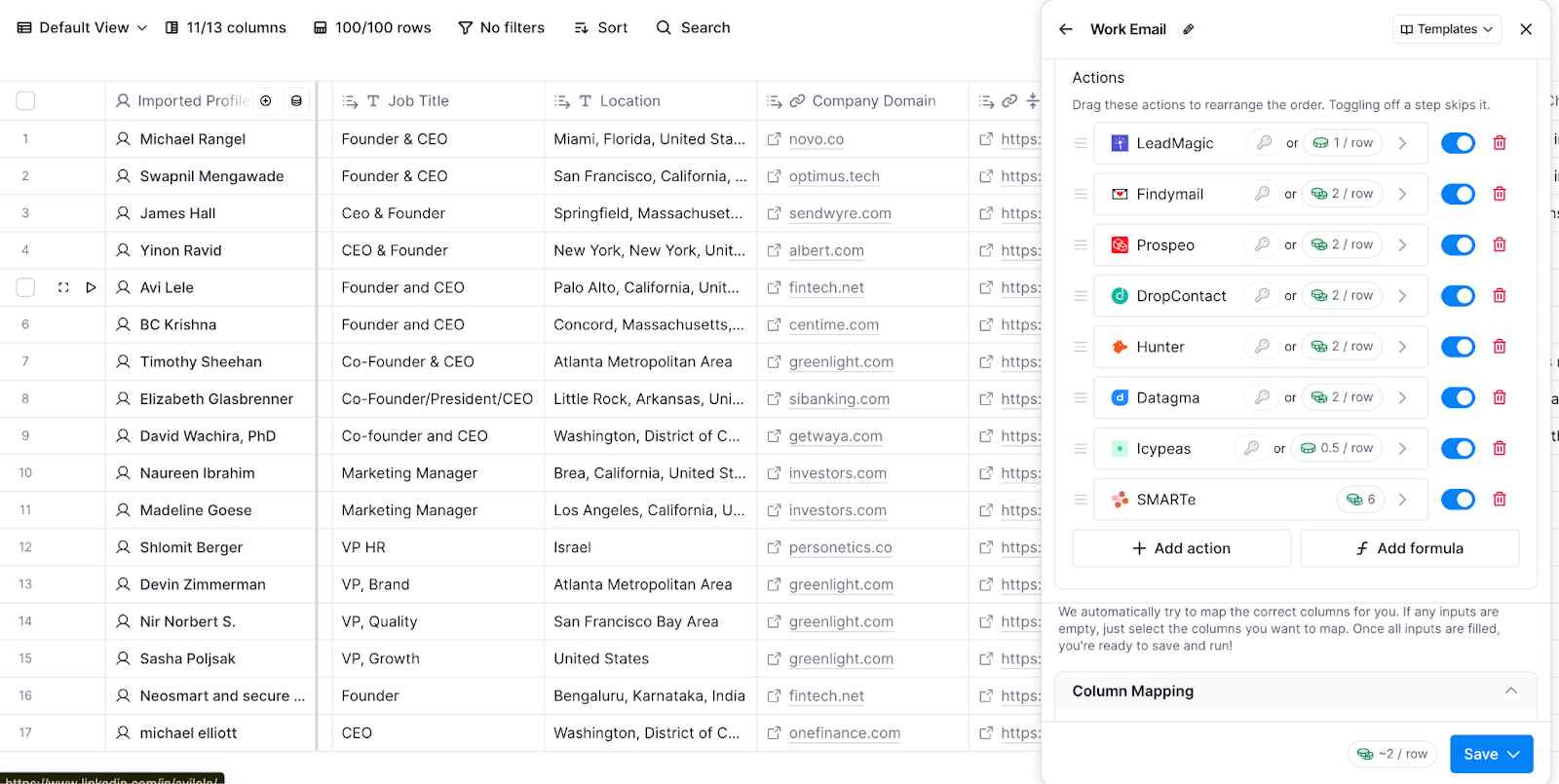Viewport: 1559px width, 784px height.
Task: Select the Michael Rangel profile cell
Action: (210, 139)
